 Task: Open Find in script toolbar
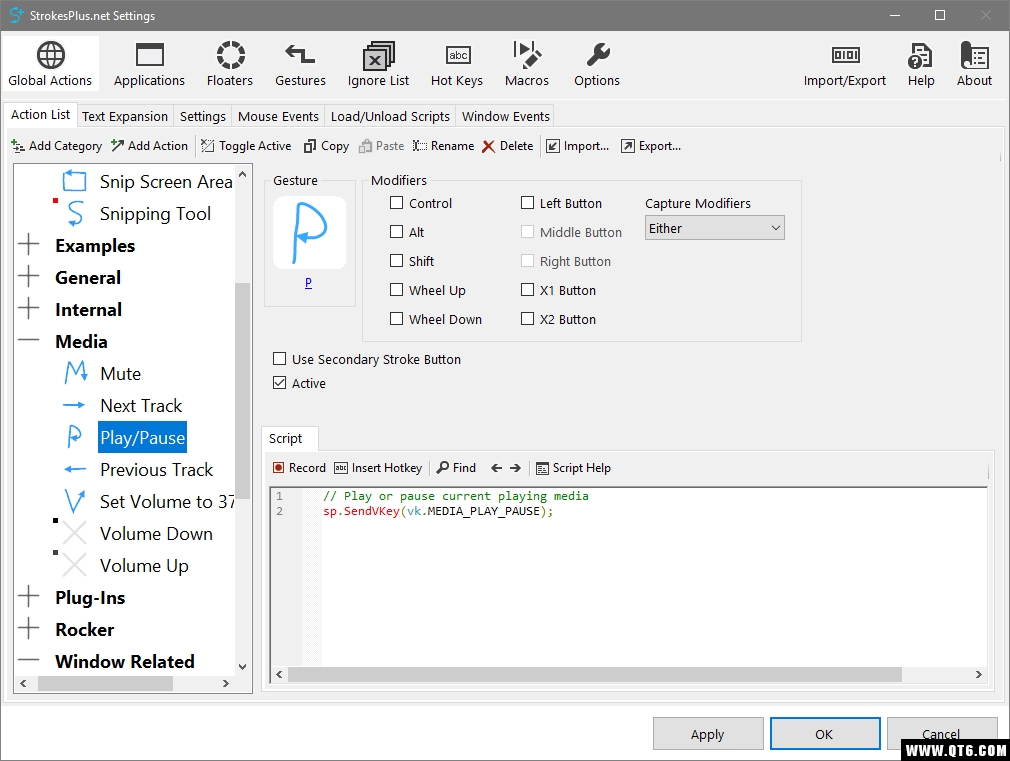tap(457, 468)
